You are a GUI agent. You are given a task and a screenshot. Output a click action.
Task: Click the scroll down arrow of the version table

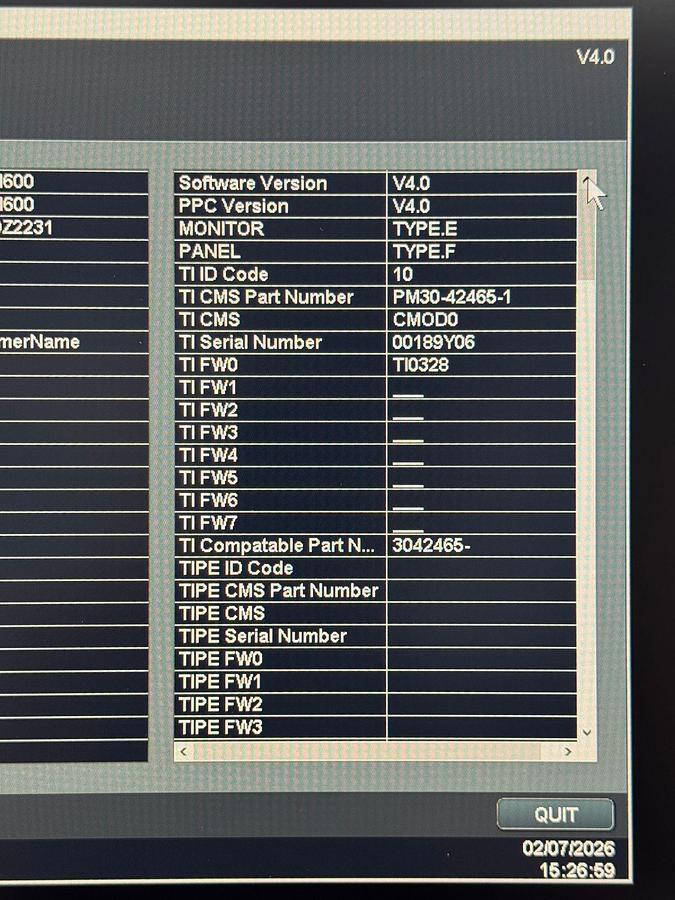click(x=587, y=732)
